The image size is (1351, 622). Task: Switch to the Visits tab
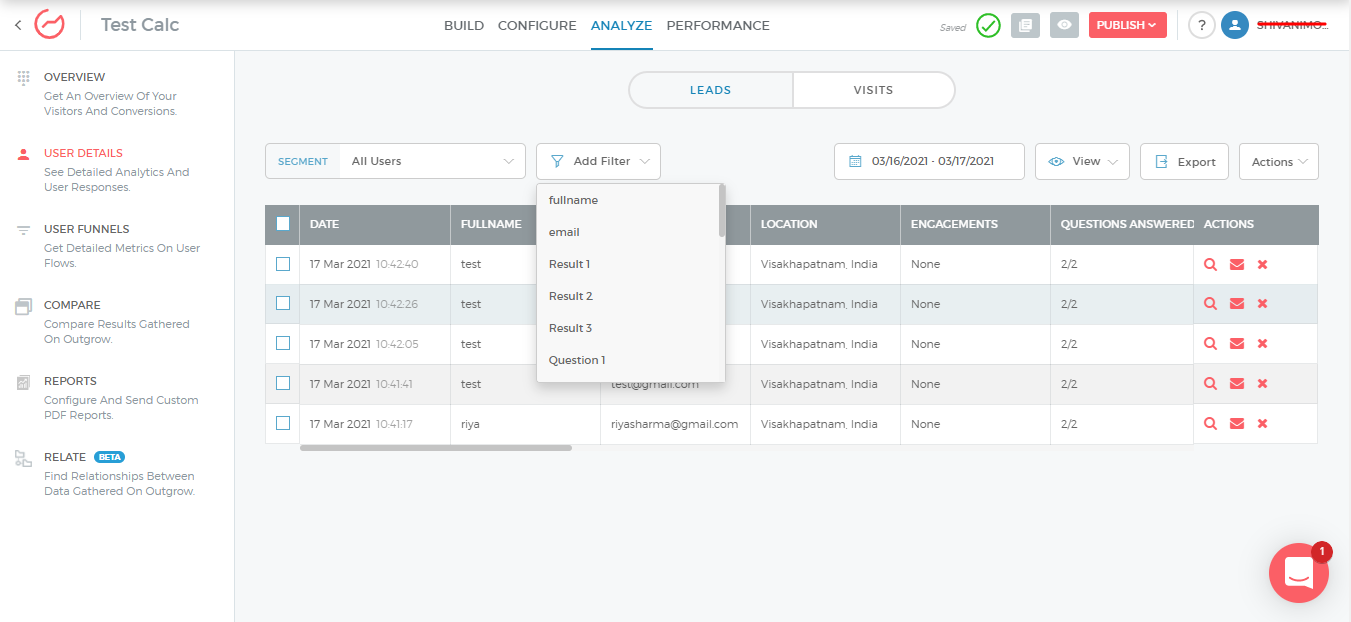[x=873, y=90]
